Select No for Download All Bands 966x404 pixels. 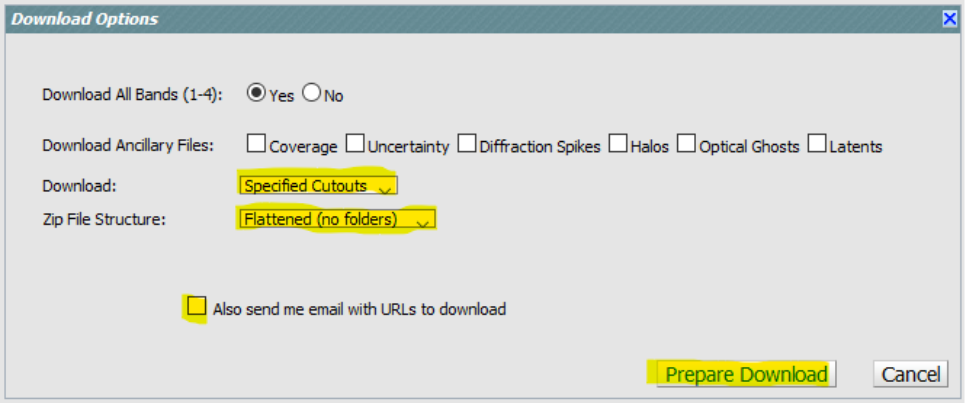(x=311, y=94)
